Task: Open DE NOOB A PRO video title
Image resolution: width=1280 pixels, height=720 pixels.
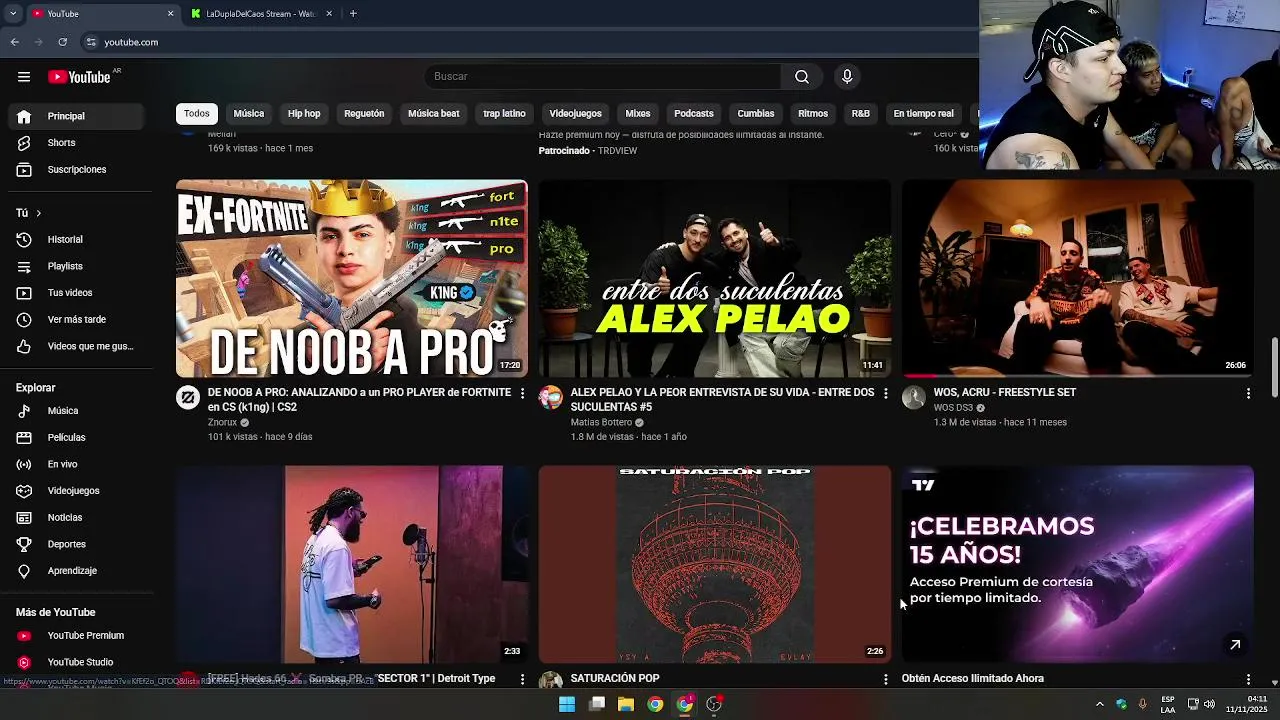Action: 357,400
